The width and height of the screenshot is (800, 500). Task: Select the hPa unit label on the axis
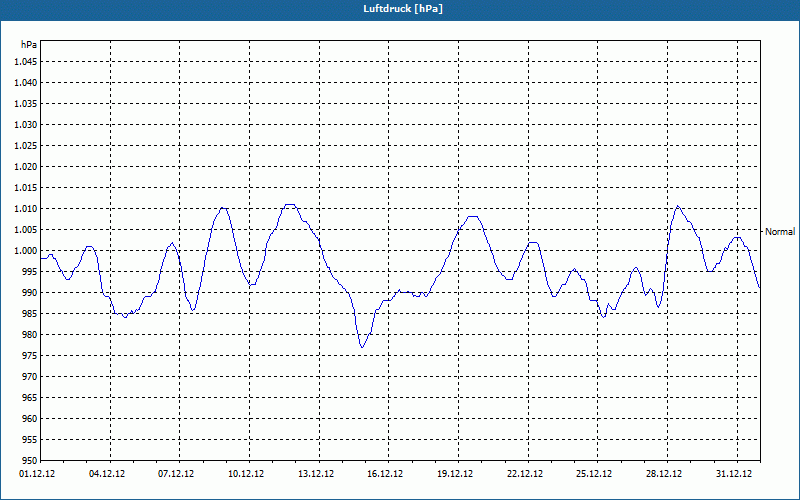tap(29, 45)
